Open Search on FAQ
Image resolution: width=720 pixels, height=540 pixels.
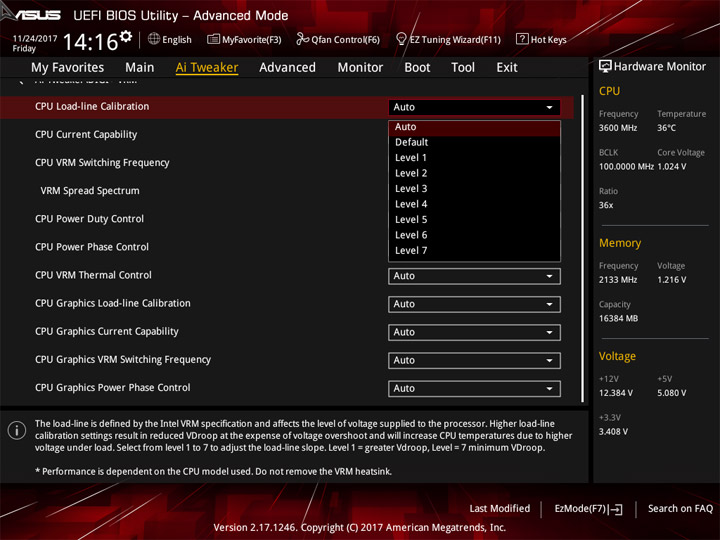click(680, 508)
